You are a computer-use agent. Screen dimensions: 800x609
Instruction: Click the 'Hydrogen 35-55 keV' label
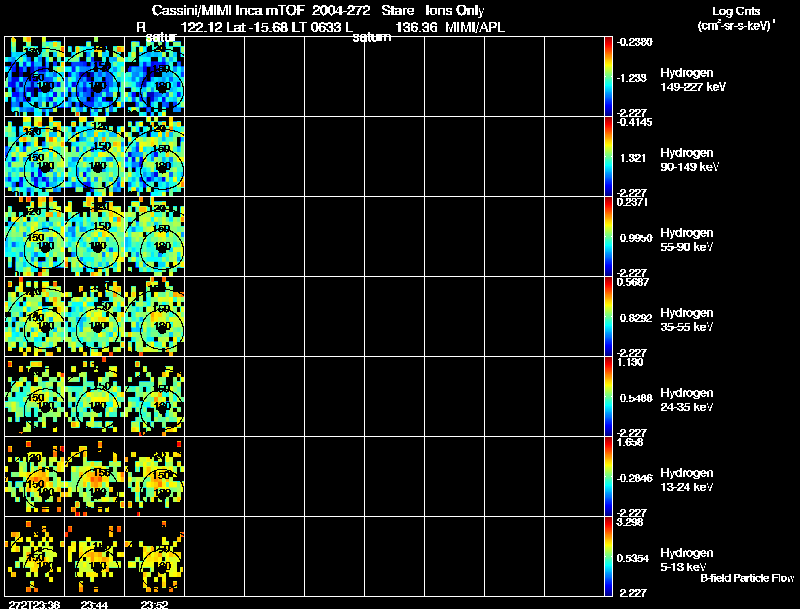pyautogui.click(x=687, y=320)
